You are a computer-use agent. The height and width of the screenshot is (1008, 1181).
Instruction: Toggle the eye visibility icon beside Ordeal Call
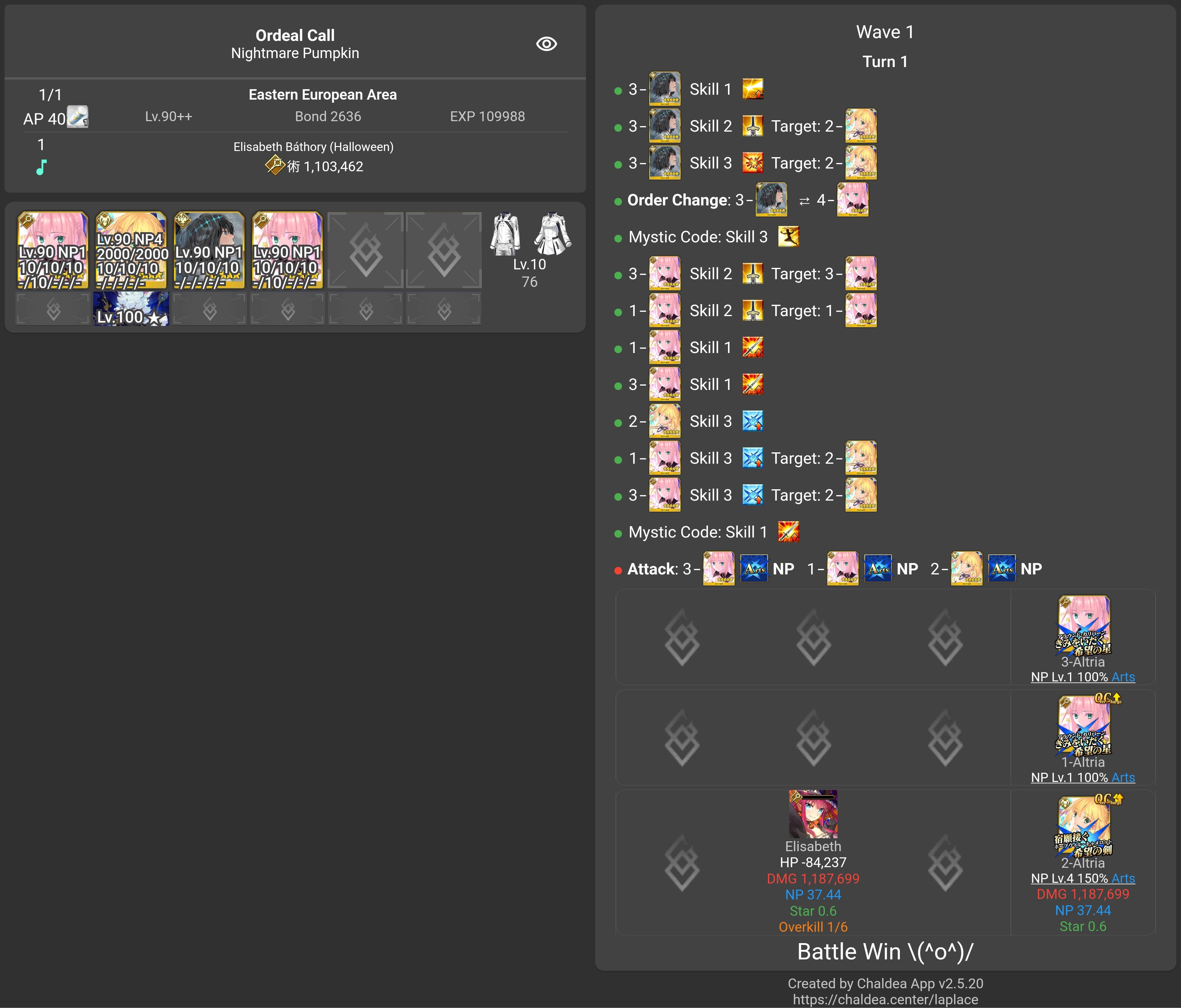tap(546, 44)
